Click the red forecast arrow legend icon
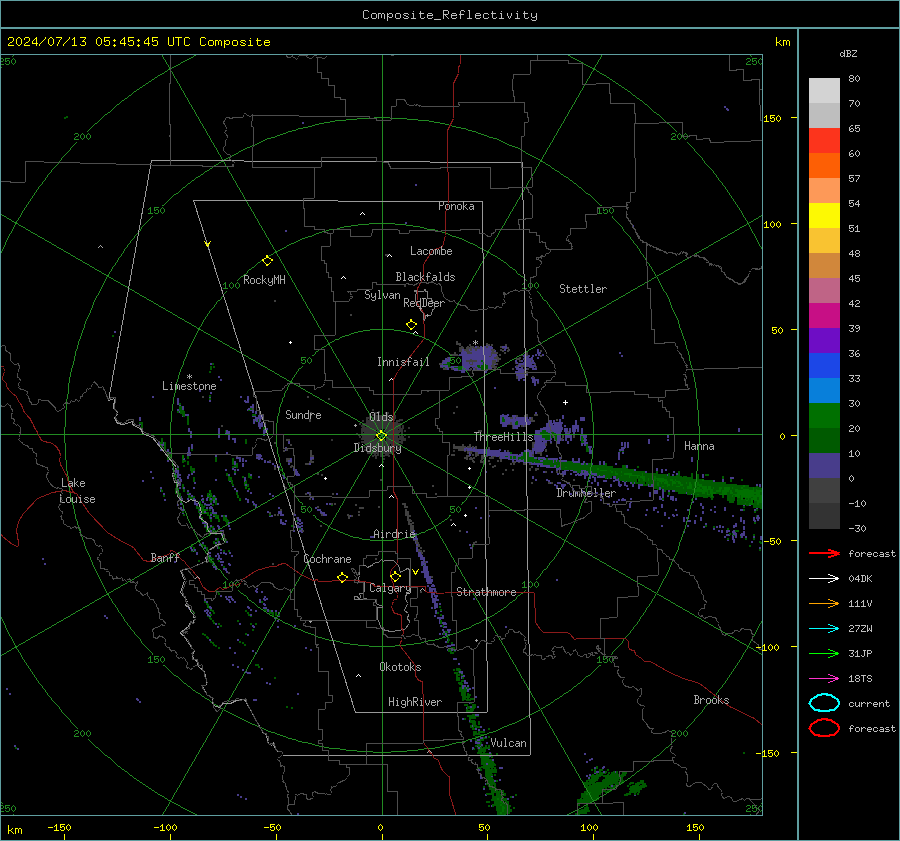The height and width of the screenshot is (841, 900). [x=824, y=553]
